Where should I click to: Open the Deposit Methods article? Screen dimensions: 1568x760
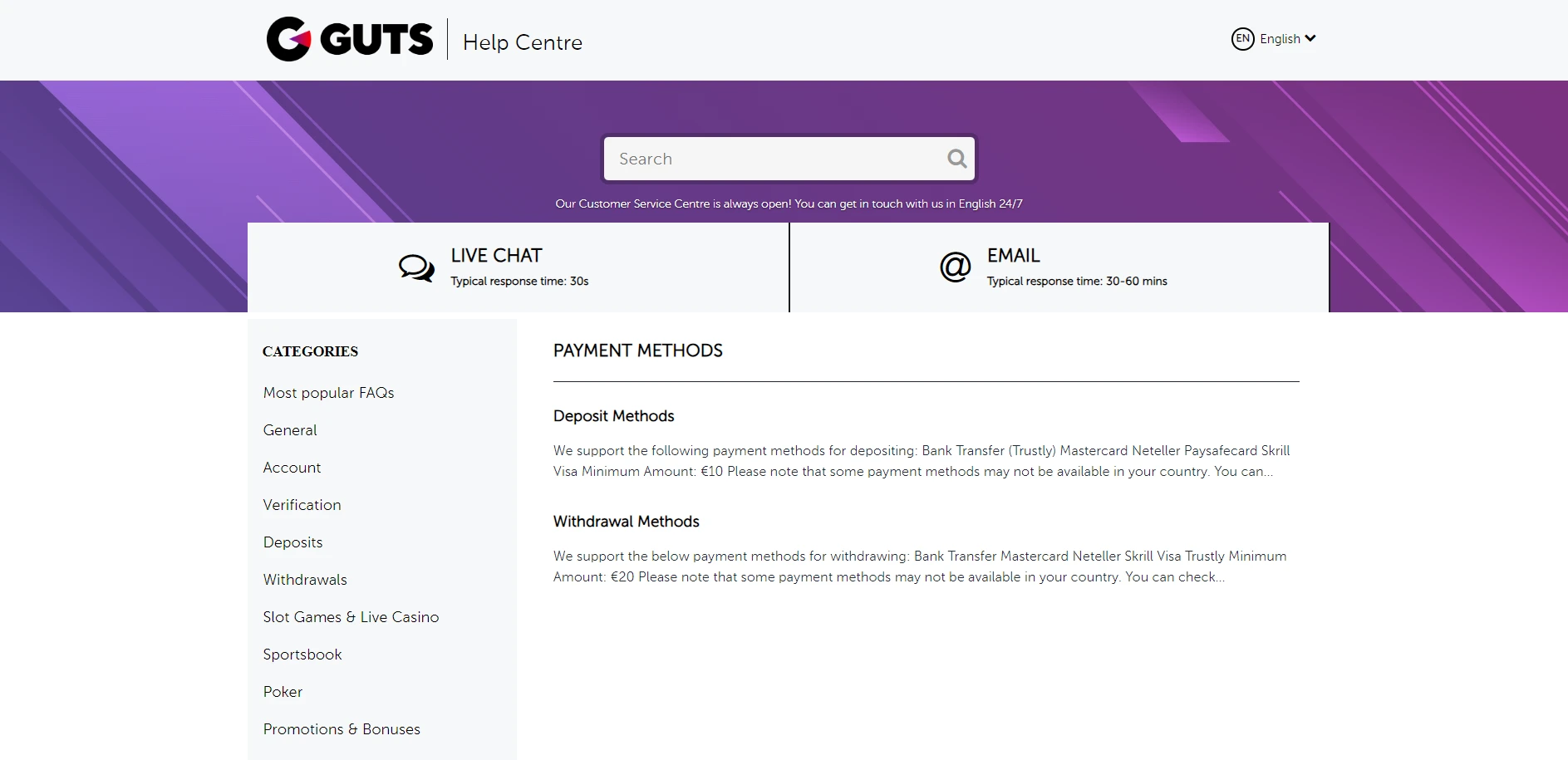coord(614,416)
